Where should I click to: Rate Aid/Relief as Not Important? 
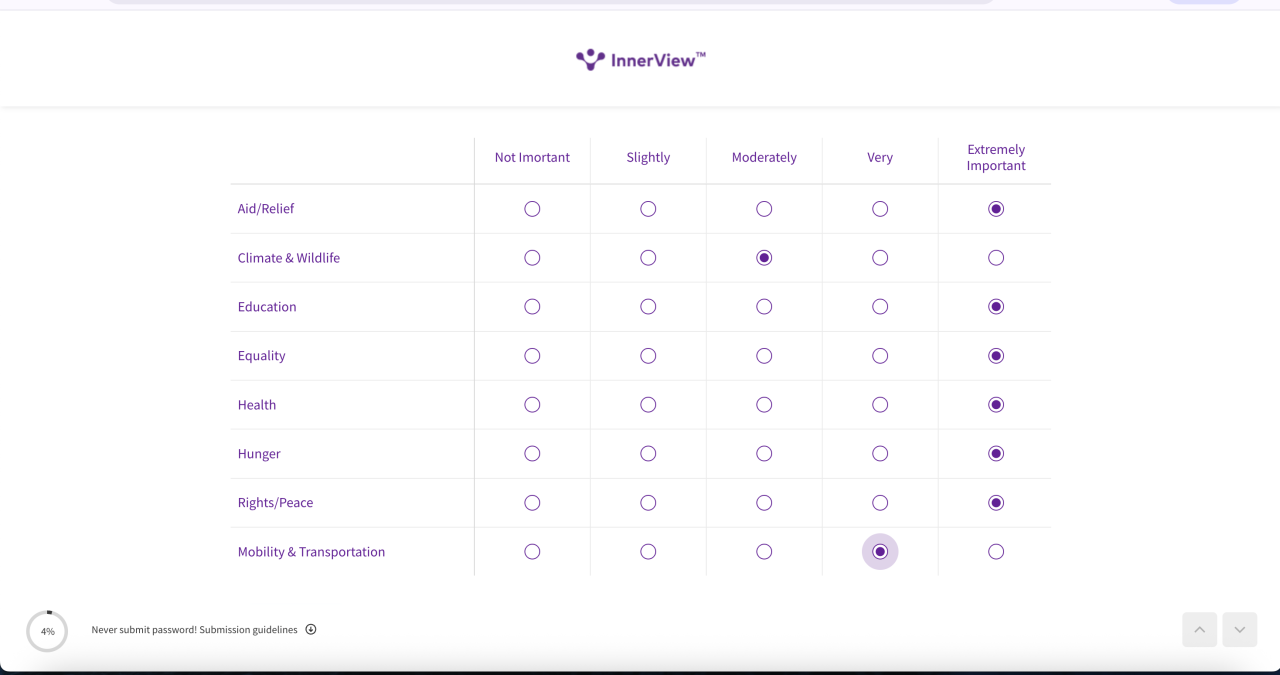point(532,209)
